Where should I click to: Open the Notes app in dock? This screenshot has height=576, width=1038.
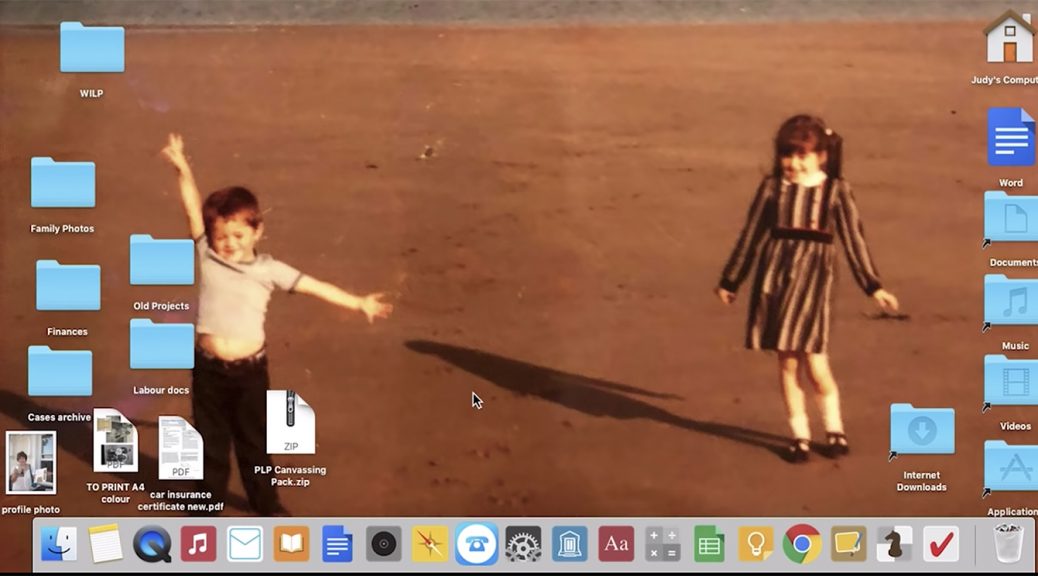pyautogui.click(x=105, y=544)
